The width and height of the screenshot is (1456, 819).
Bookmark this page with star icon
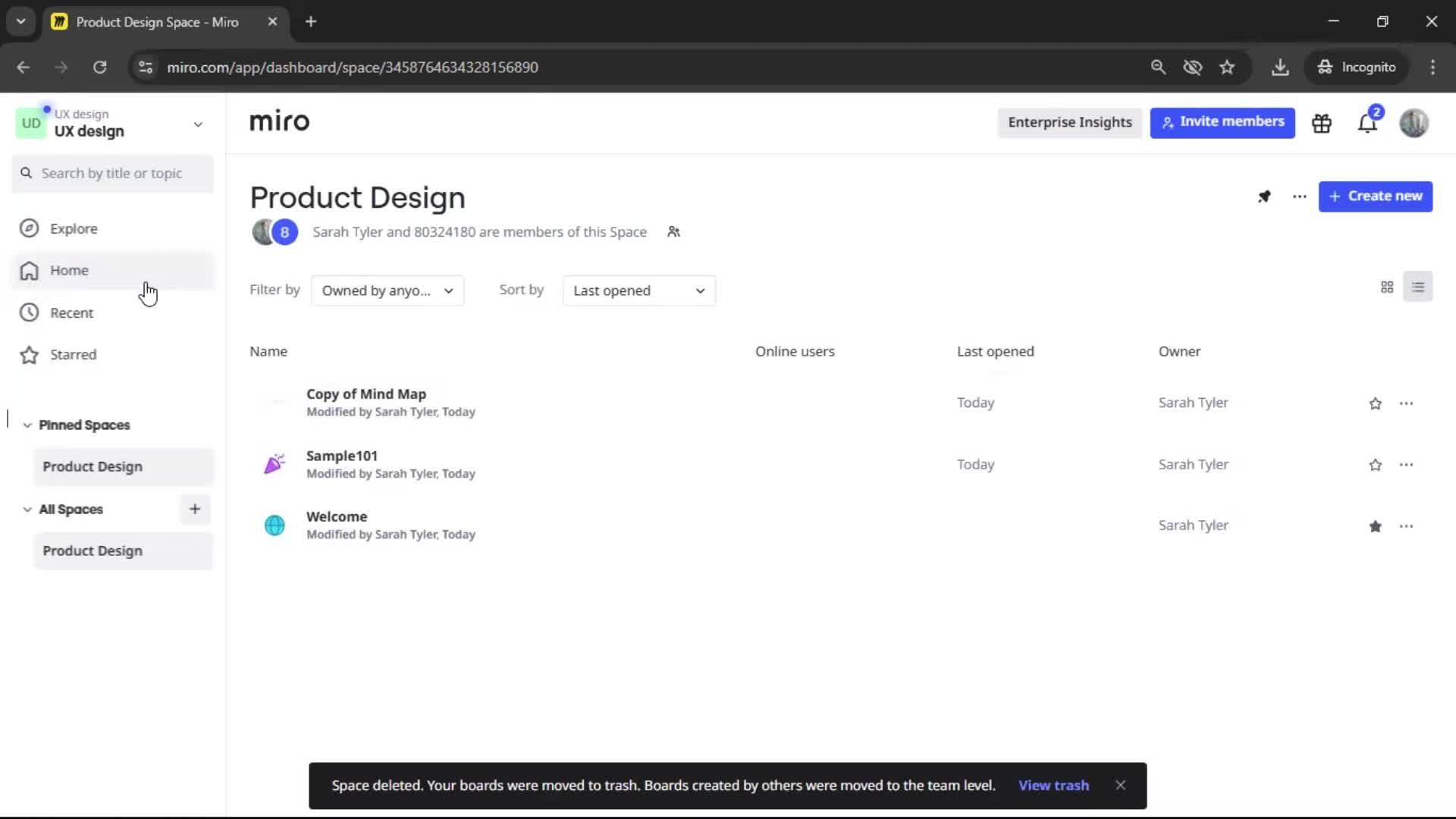pos(1227,67)
